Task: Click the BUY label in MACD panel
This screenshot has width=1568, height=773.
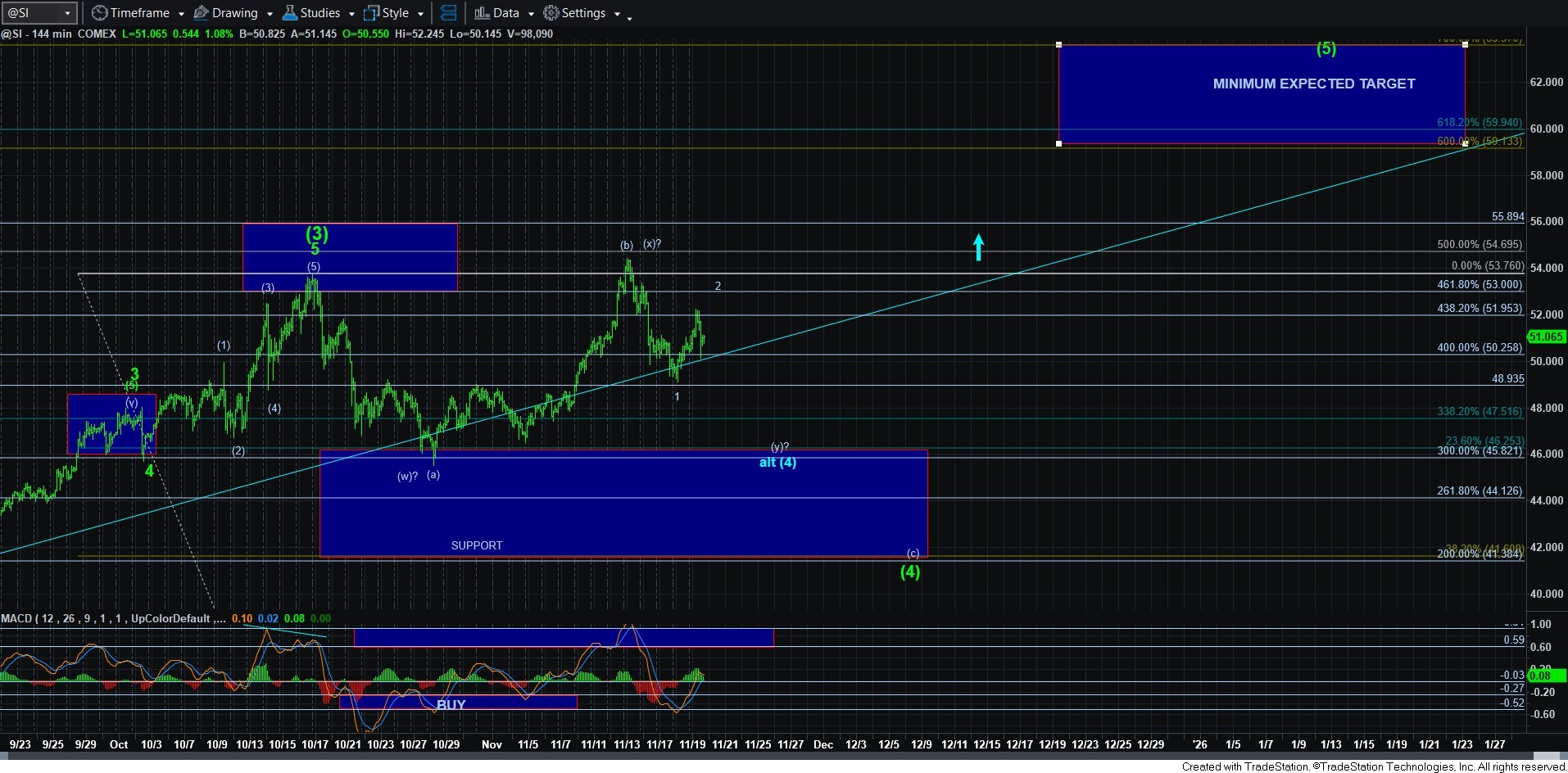Action: point(451,704)
